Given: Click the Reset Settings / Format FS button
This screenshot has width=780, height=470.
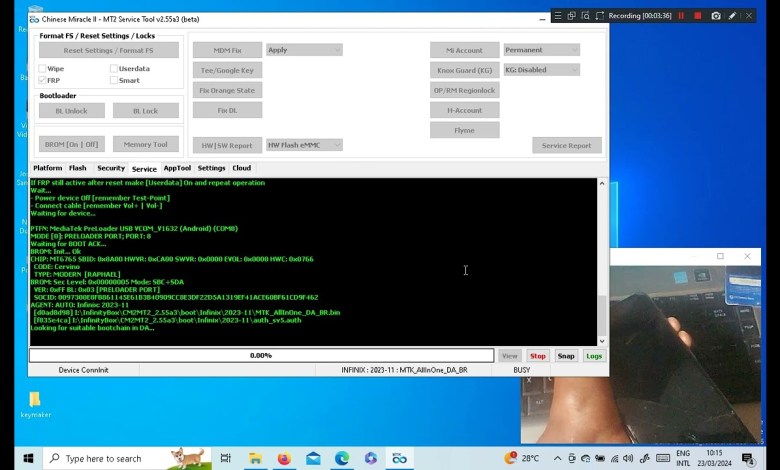Looking at the screenshot, I should (108, 50).
